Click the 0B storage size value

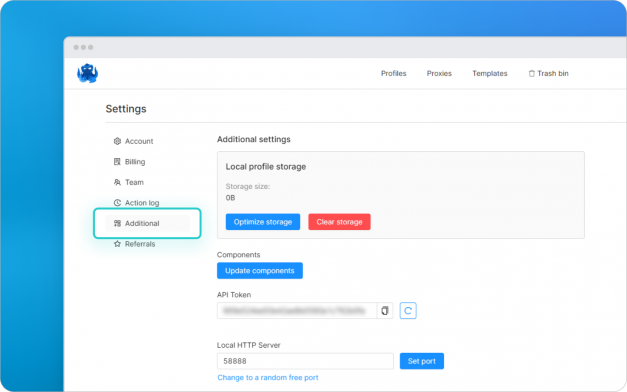click(x=230, y=198)
